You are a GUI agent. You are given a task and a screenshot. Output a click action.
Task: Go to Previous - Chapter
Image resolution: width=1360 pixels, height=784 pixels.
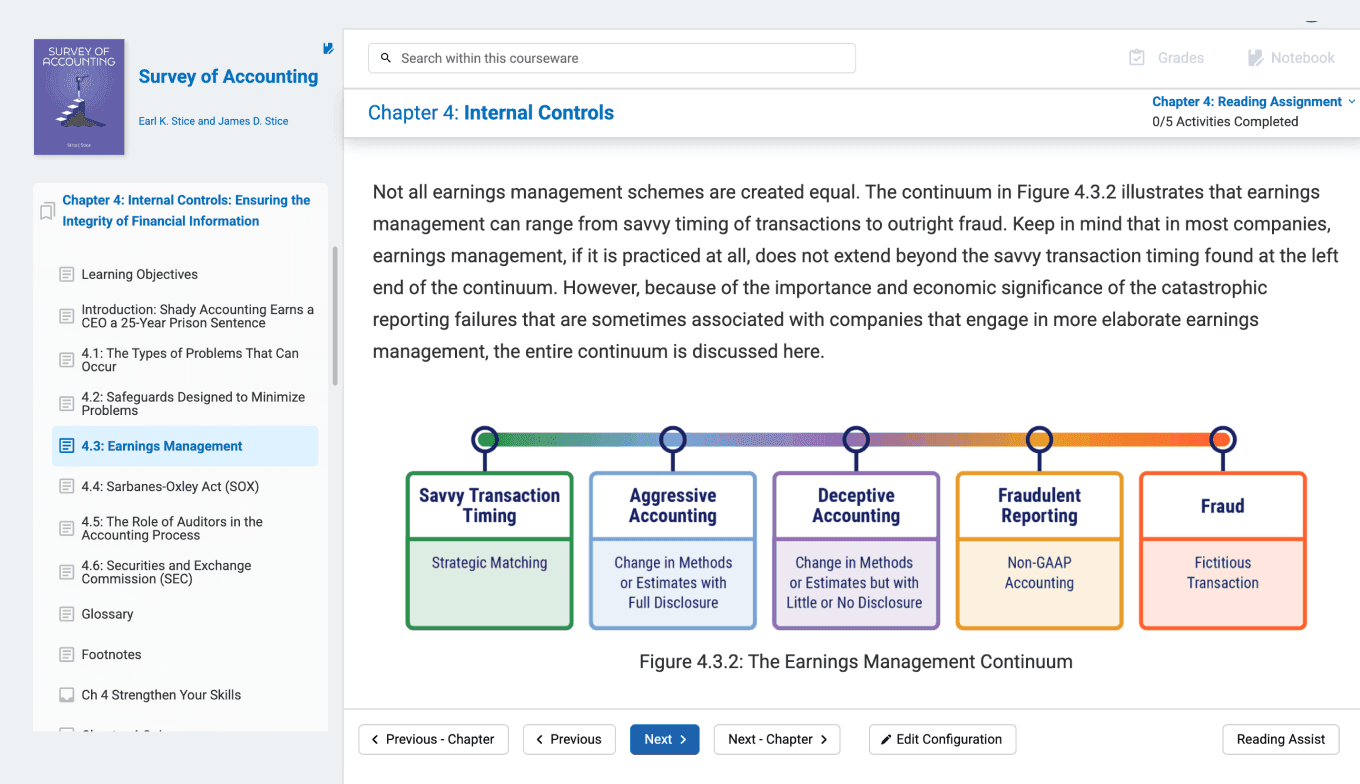coord(434,740)
